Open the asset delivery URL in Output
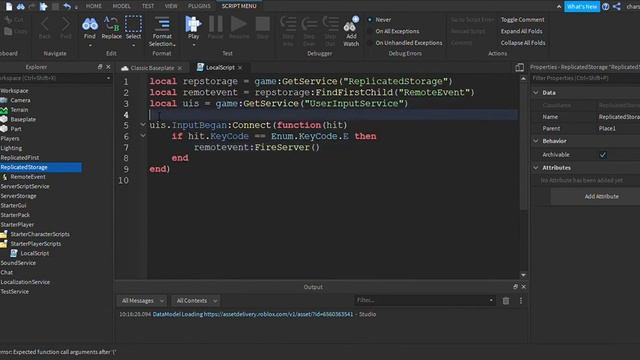The width and height of the screenshot is (640, 360). click(x=278, y=314)
